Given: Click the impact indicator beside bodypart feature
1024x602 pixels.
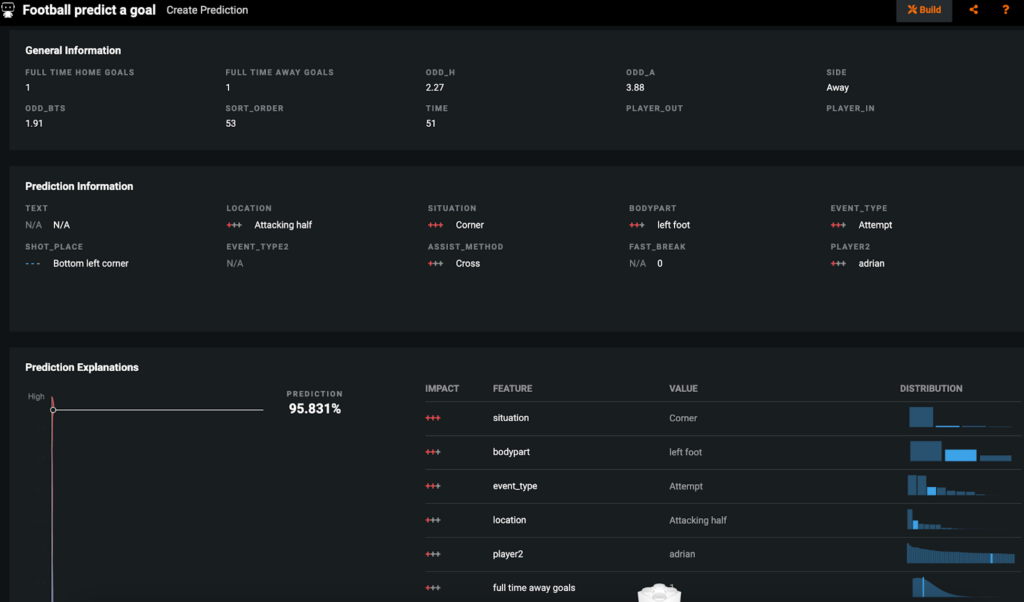Looking at the screenshot, I should [433, 452].
